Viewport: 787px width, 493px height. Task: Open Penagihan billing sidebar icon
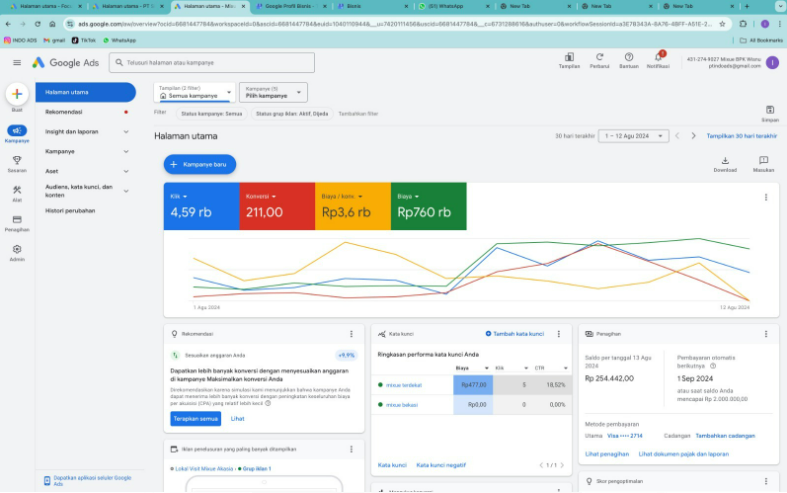[x=16, y=219]
